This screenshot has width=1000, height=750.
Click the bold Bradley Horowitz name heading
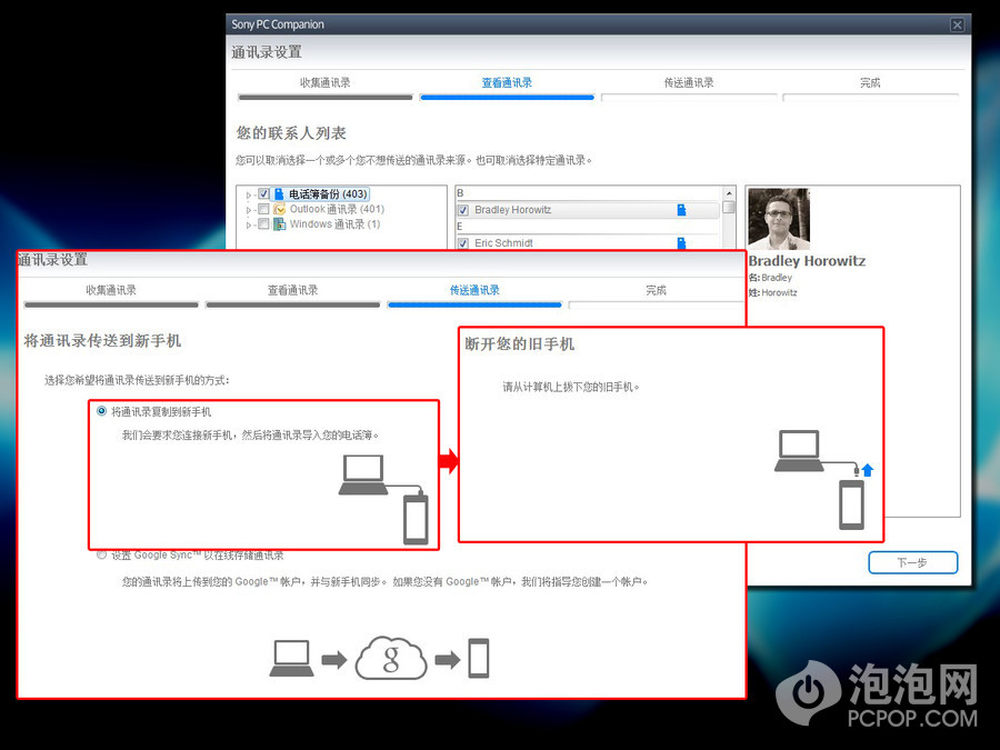(807, 261)
